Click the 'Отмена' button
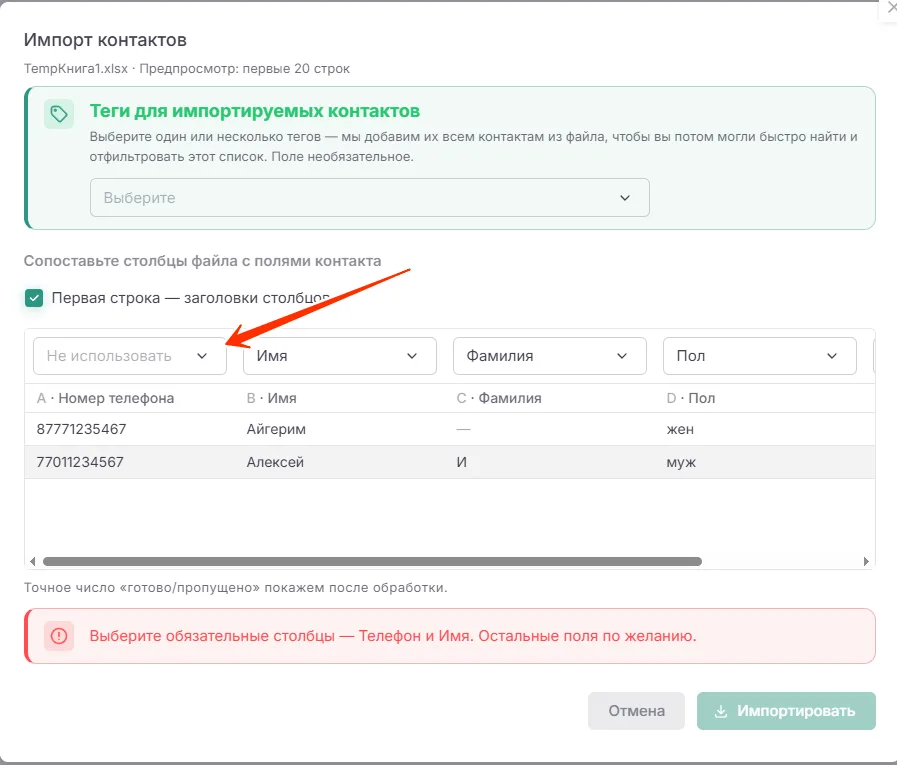Screen dimensions: 897x765 [636, 711]
